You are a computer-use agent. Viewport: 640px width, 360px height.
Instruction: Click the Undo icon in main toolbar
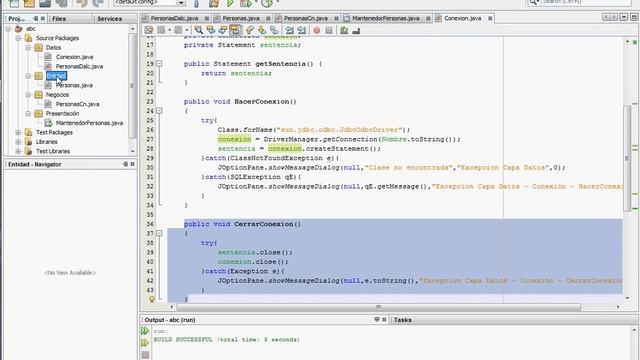pyautogui.click(x=82, y=3)
